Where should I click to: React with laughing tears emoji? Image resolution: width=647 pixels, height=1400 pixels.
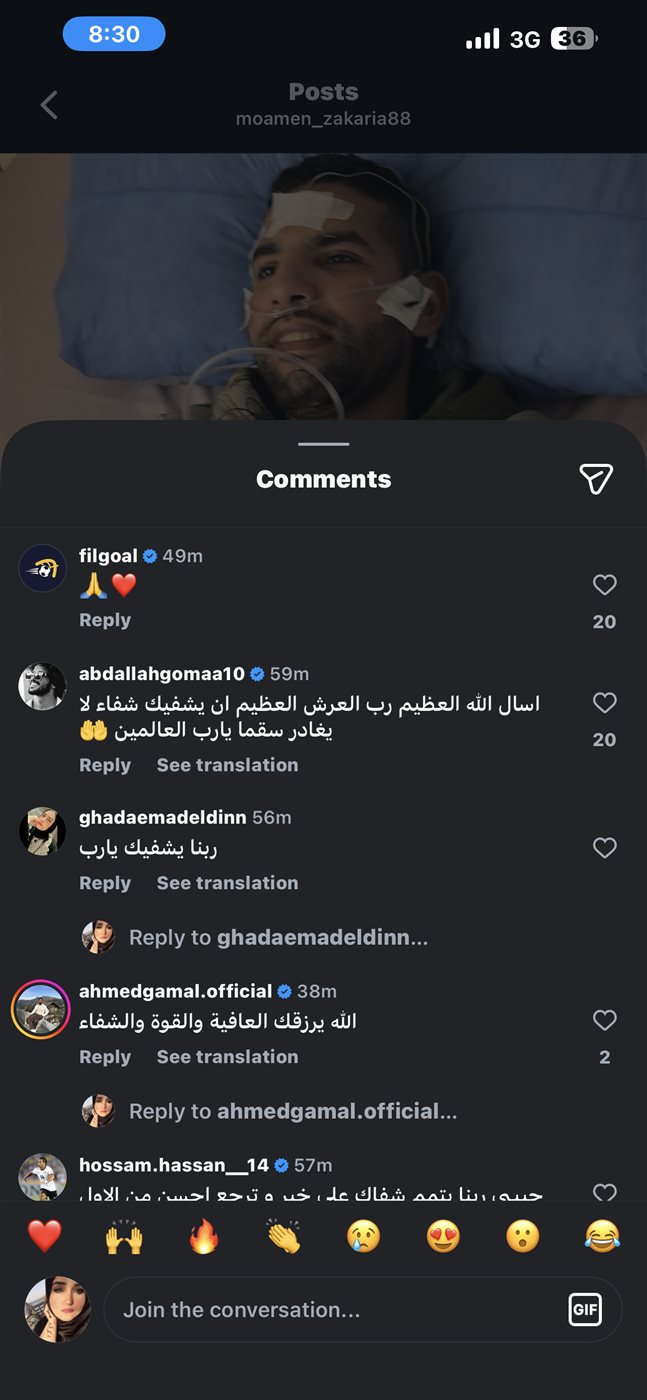pyautogui.click(x=603, y=1236)
